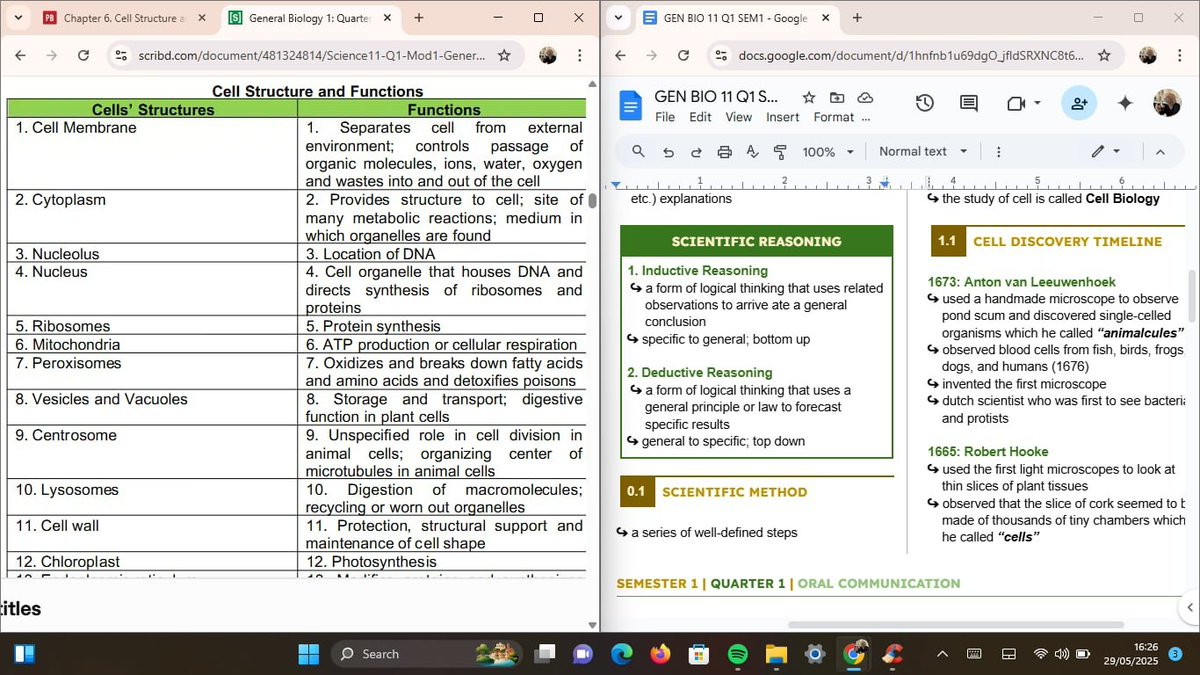Share the Google Docs document

[1079, 103]
